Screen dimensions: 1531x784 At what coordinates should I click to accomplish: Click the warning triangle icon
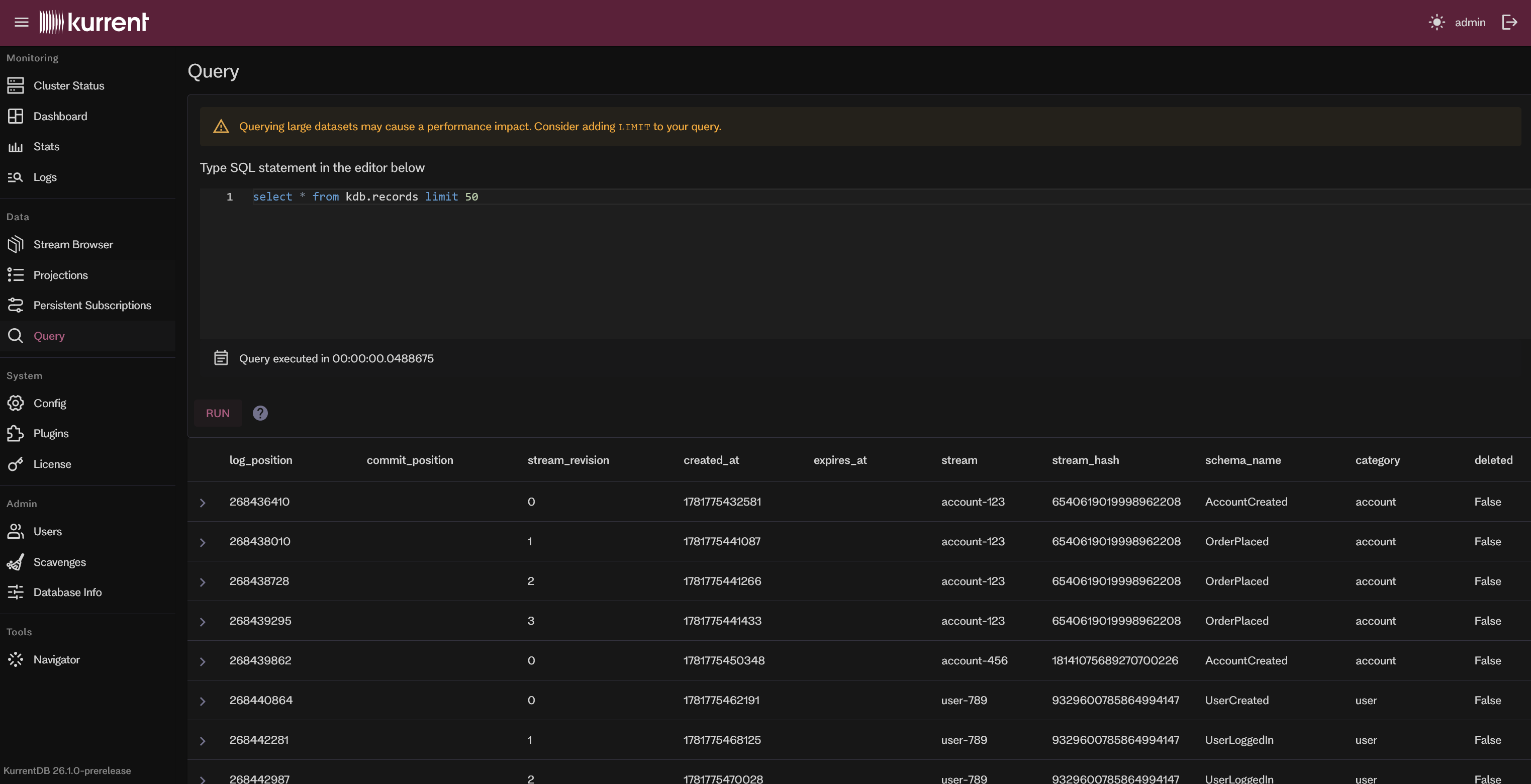coord(221,127)
